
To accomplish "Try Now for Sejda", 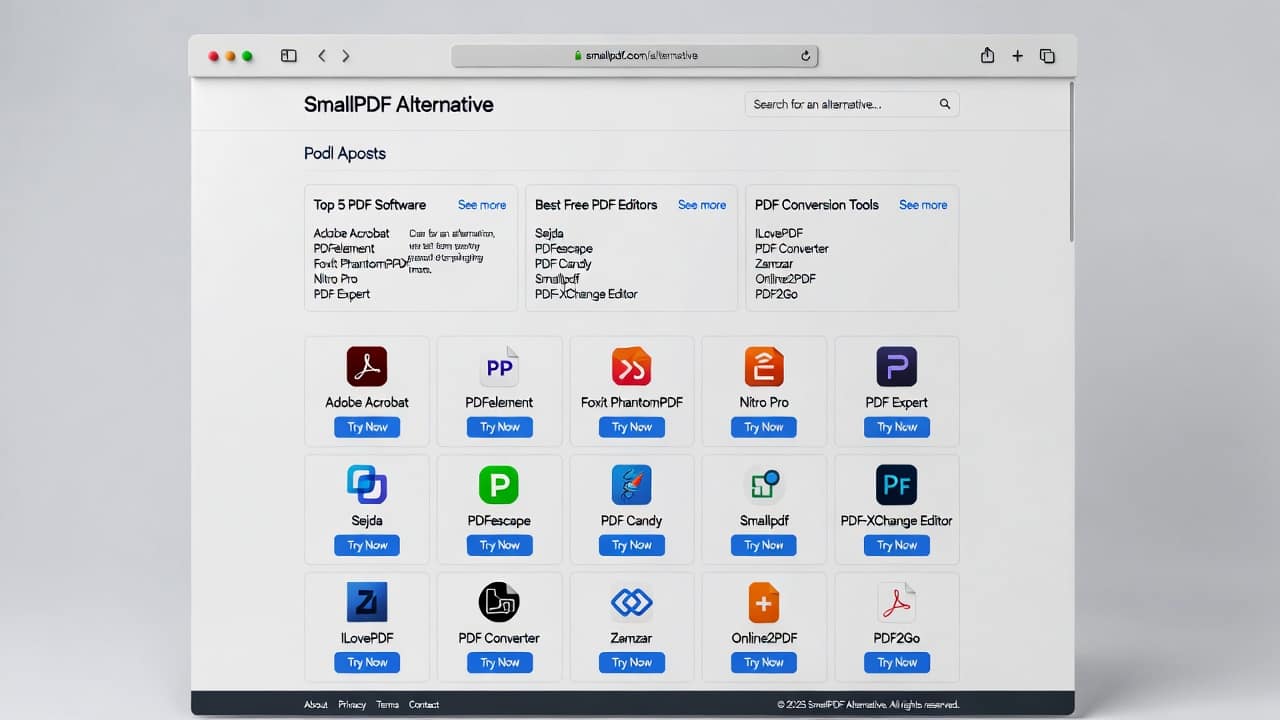I will (367, 545).
